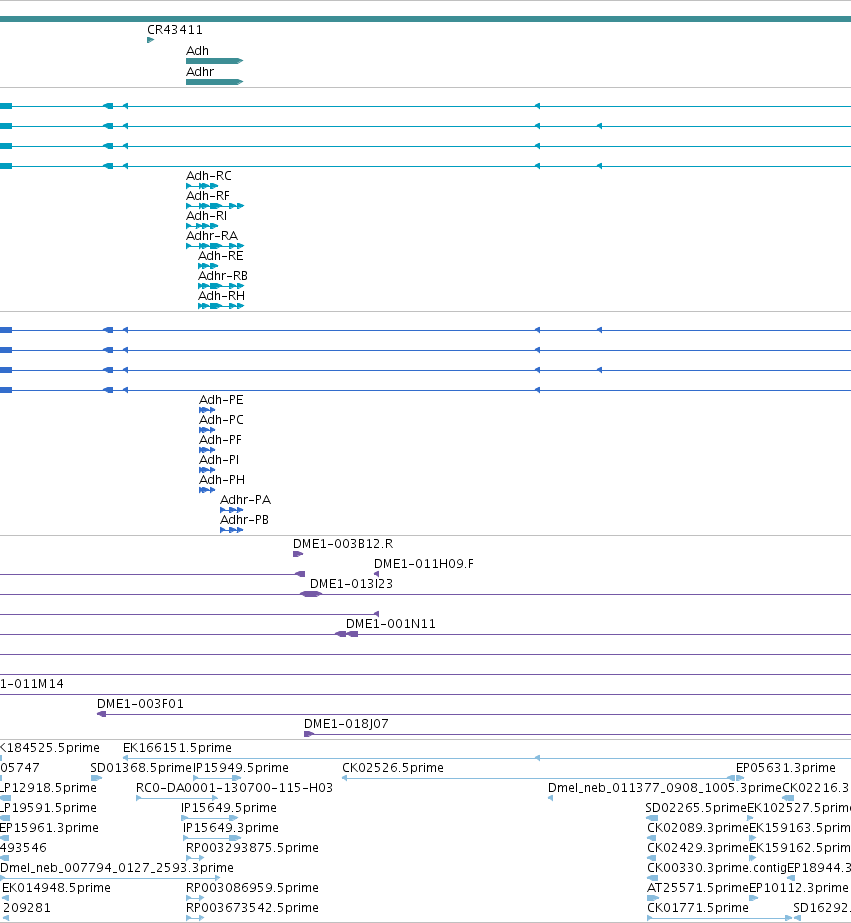Viewport: 851px width, 923px height.
Task: Click the LP19591.5prime label
Action: [48, 808]
